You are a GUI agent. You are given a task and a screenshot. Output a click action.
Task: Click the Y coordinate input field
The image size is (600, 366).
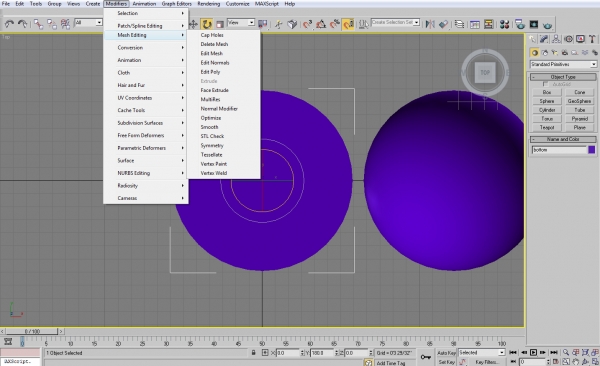coord(323,353)
